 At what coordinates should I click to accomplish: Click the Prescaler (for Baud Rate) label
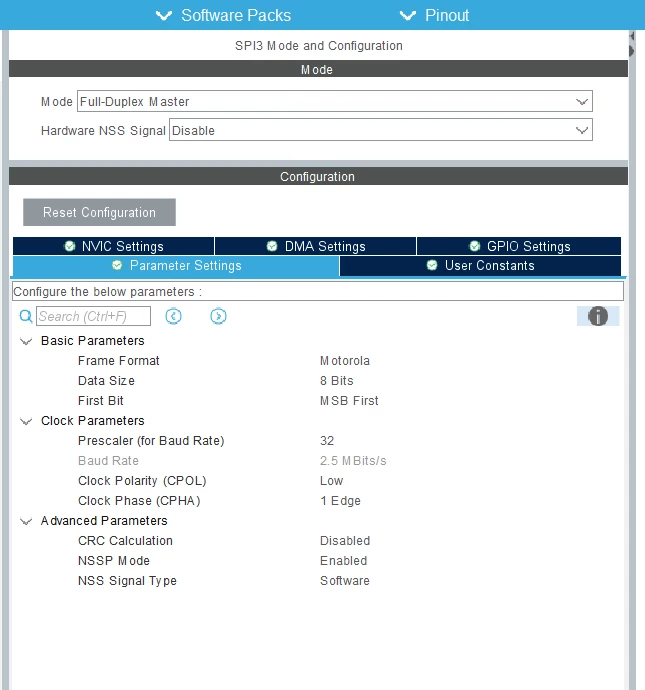pyautogui.click(x=151, y=441)
